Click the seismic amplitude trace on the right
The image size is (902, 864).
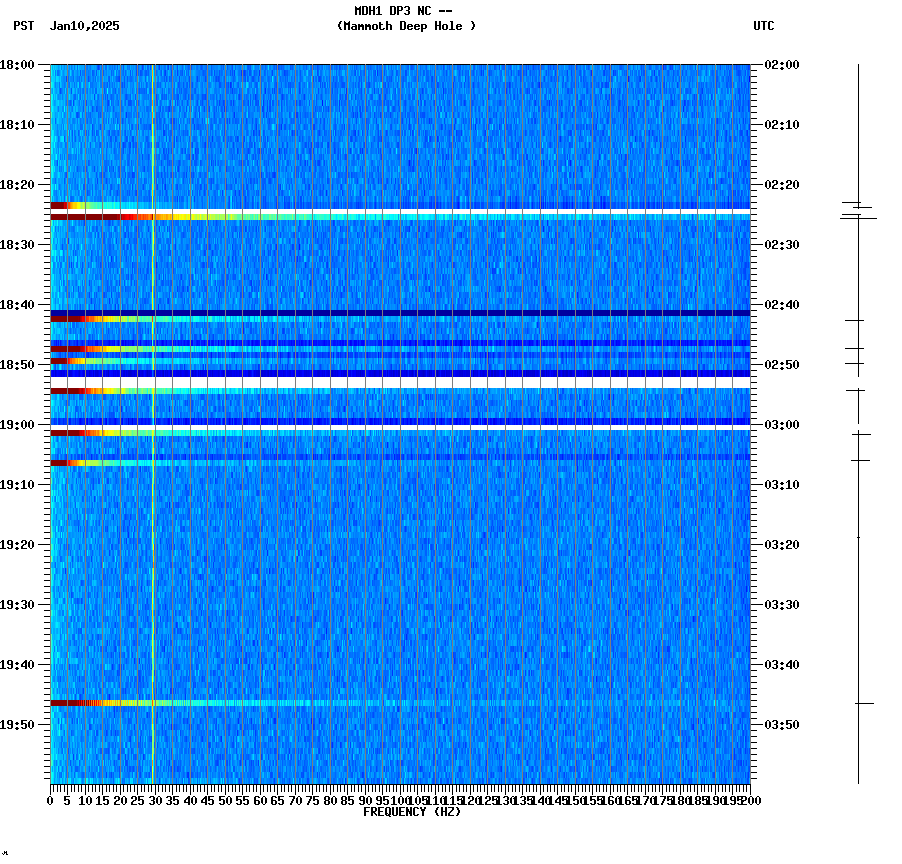858,500
